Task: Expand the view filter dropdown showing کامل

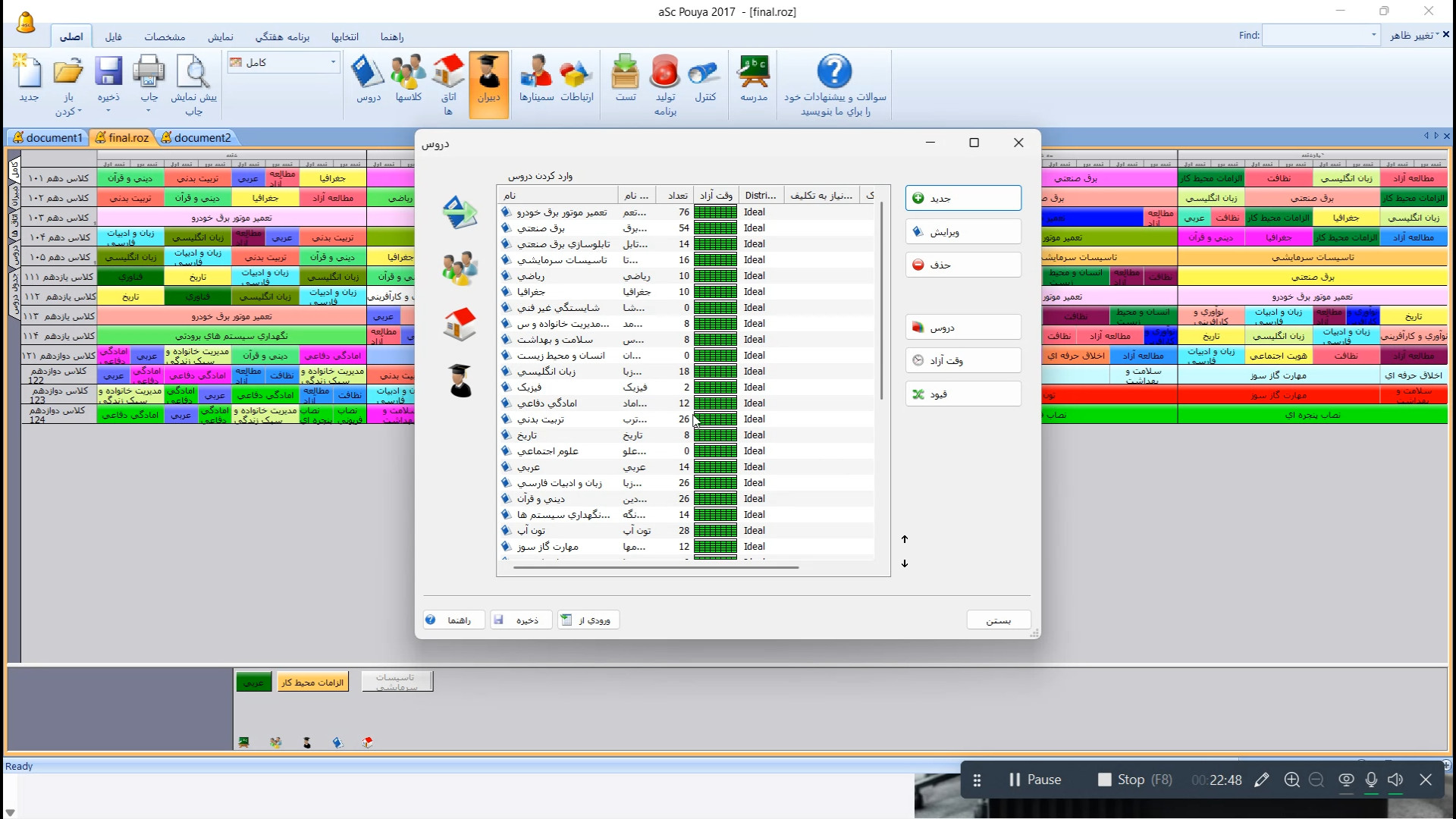Action: (x=333, y=62)
